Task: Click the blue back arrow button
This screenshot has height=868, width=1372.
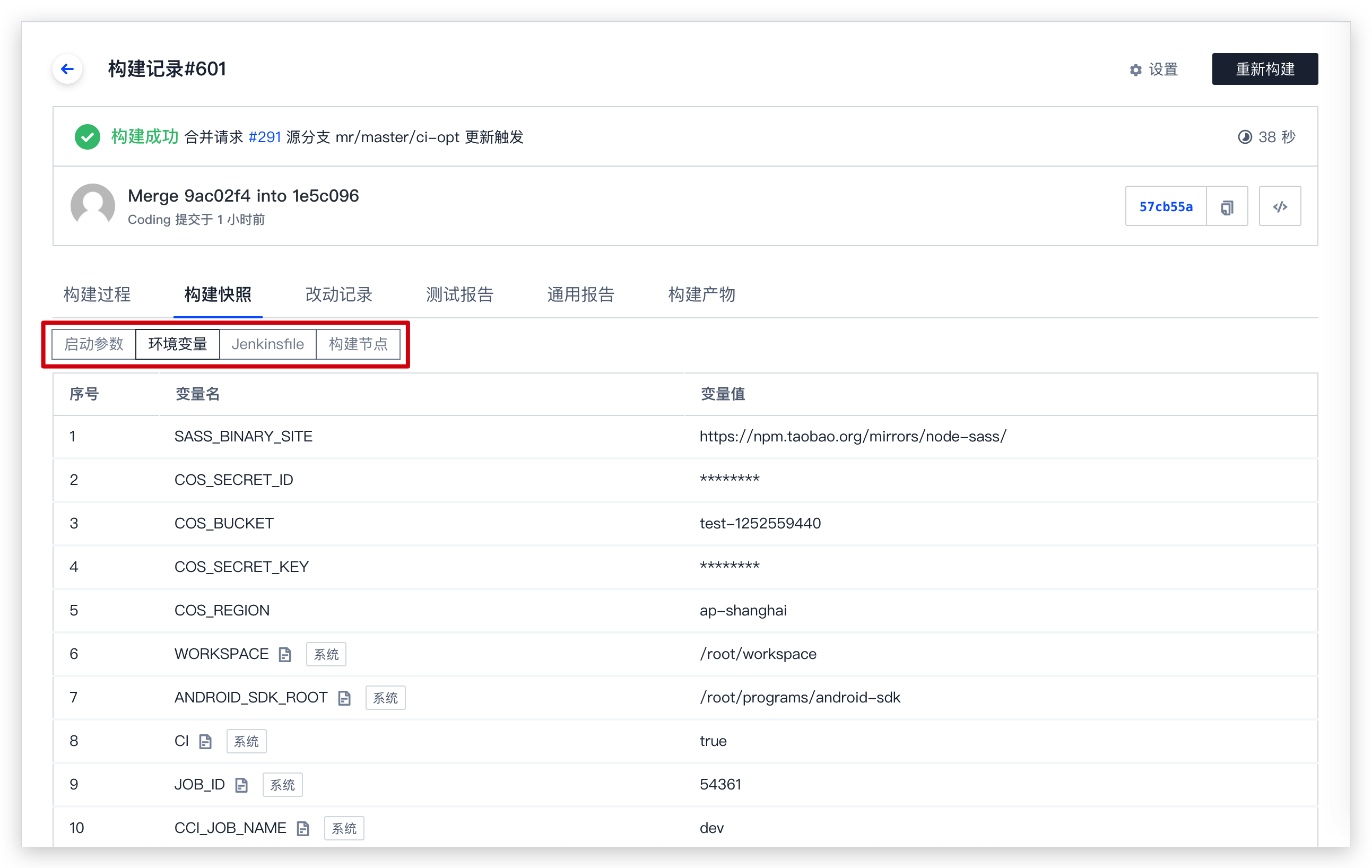Action: pos(67,69)
